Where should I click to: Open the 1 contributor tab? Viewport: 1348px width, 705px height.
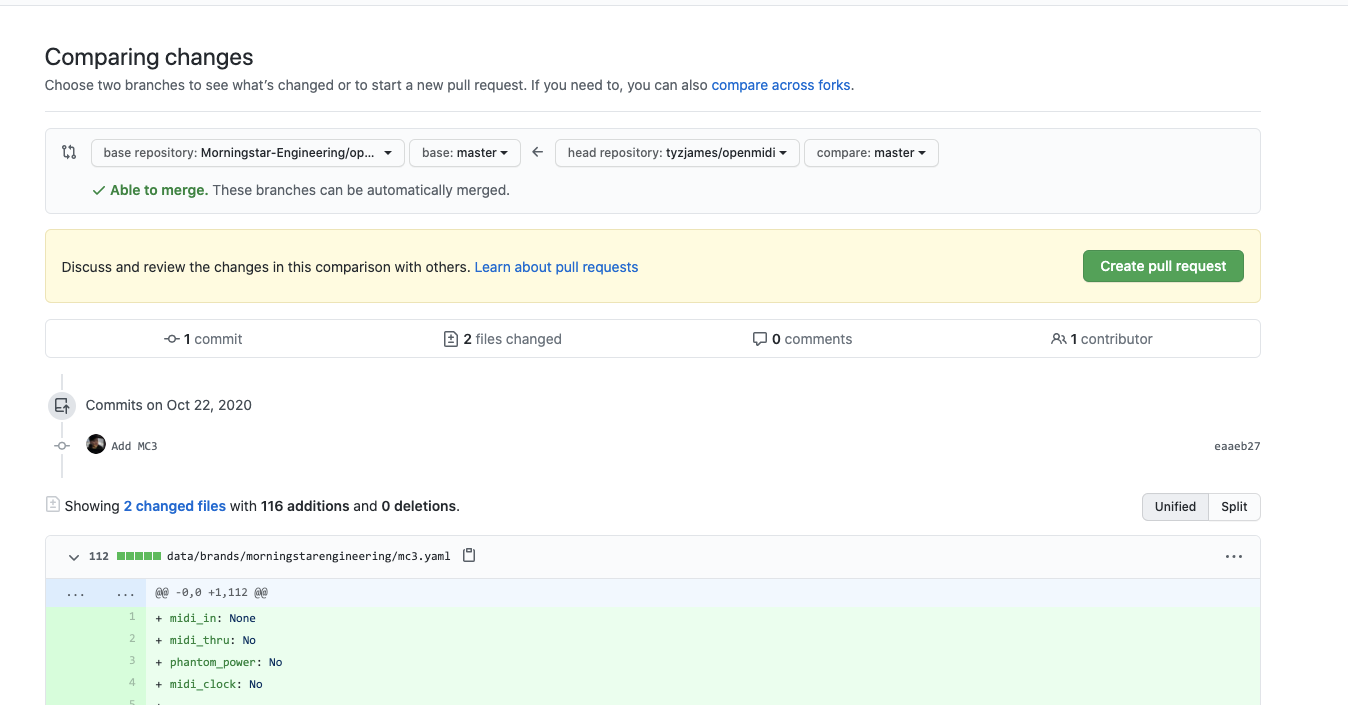pyautogui.click(x=1102, y=339)
